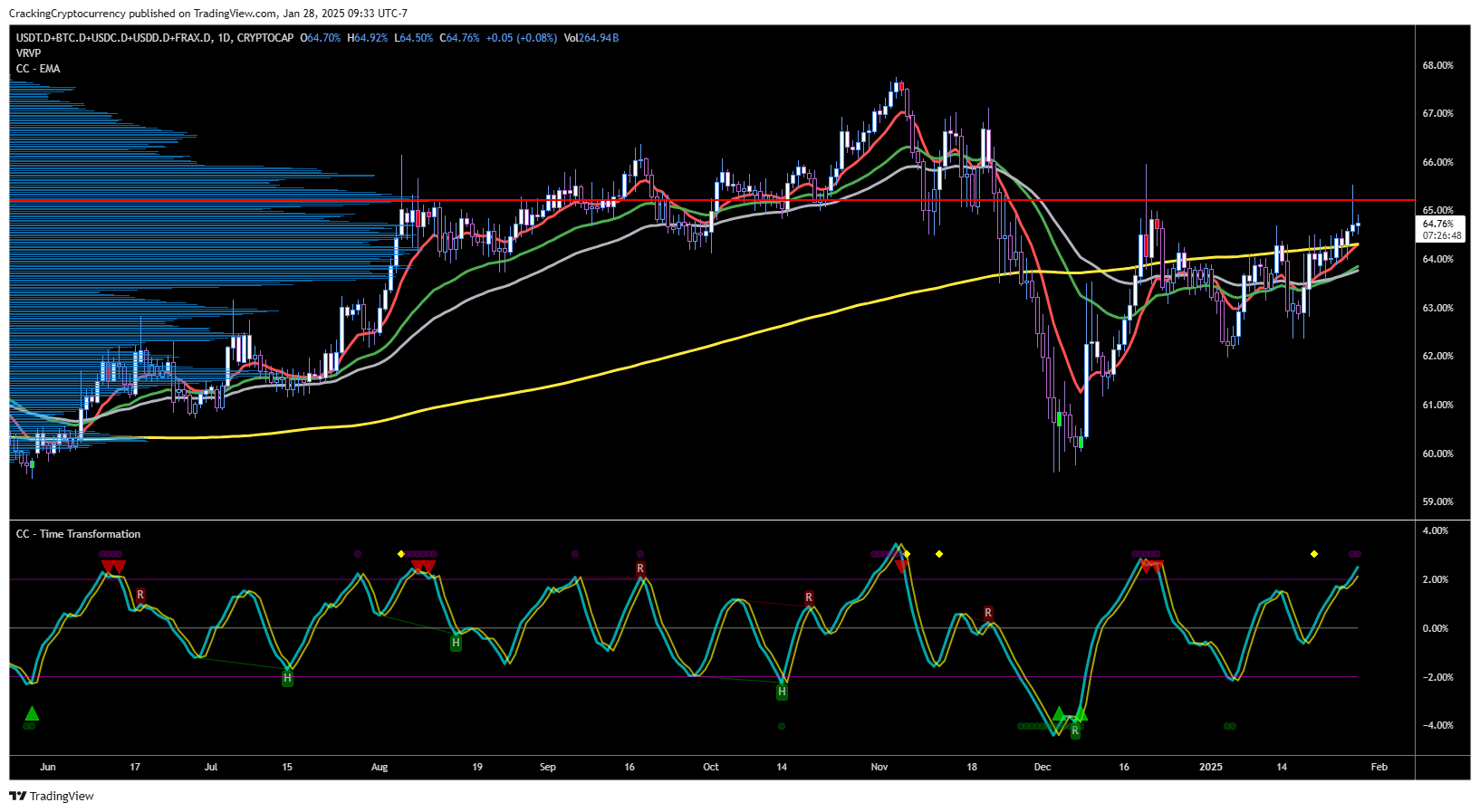This screenshot has height=812, width=1480.
Task: Click the 68.00% price axis label
Action: tap(1438, 65)
